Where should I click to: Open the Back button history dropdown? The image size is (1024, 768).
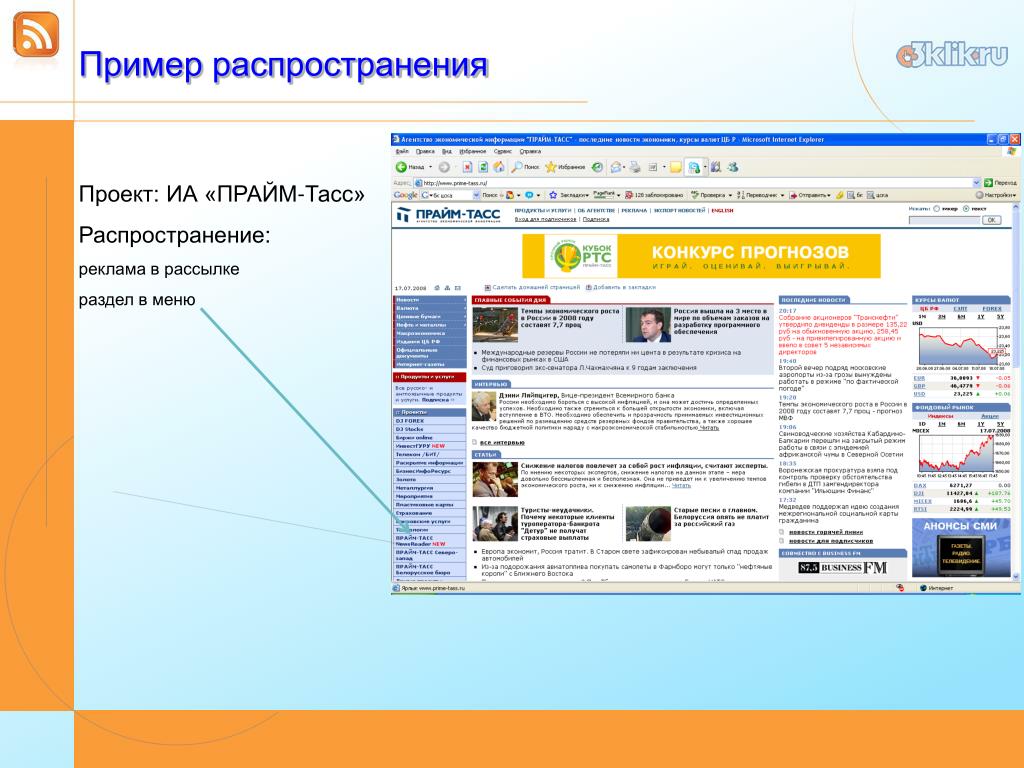click(x=430, y=167)
